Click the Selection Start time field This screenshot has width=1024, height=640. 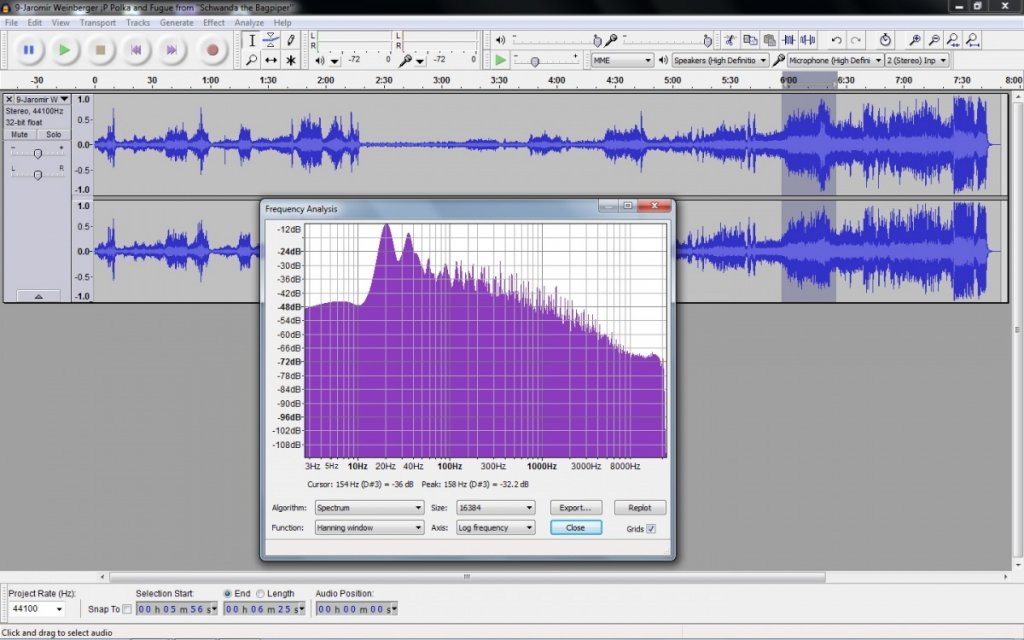click(x=176, y=609)
